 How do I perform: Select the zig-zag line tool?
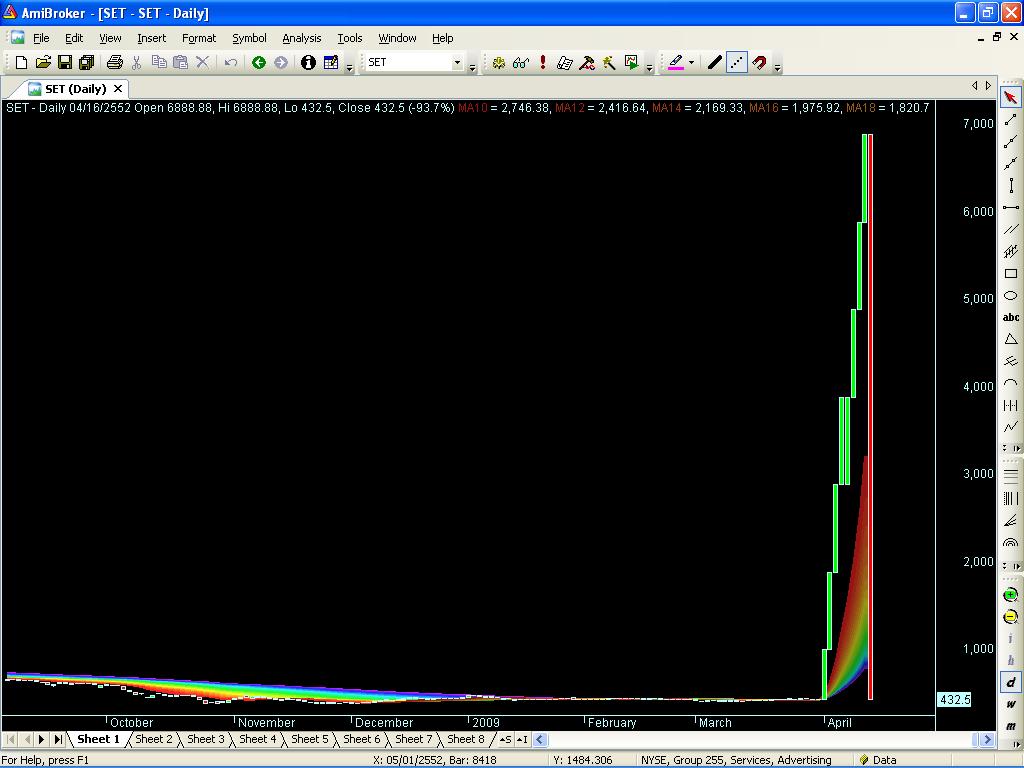click(1010, 427)
